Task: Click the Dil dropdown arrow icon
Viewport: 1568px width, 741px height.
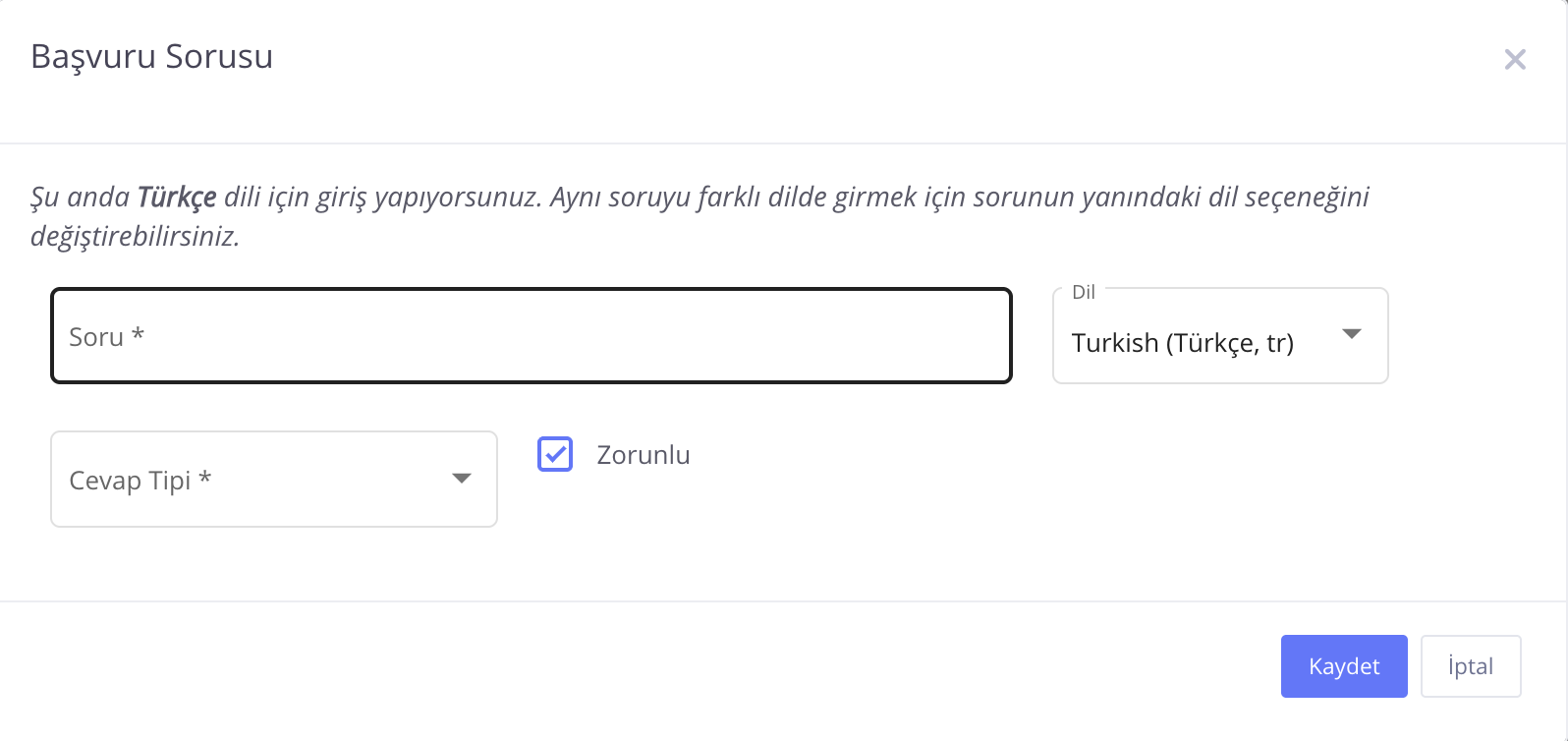Action: [x=1352, y=334]
